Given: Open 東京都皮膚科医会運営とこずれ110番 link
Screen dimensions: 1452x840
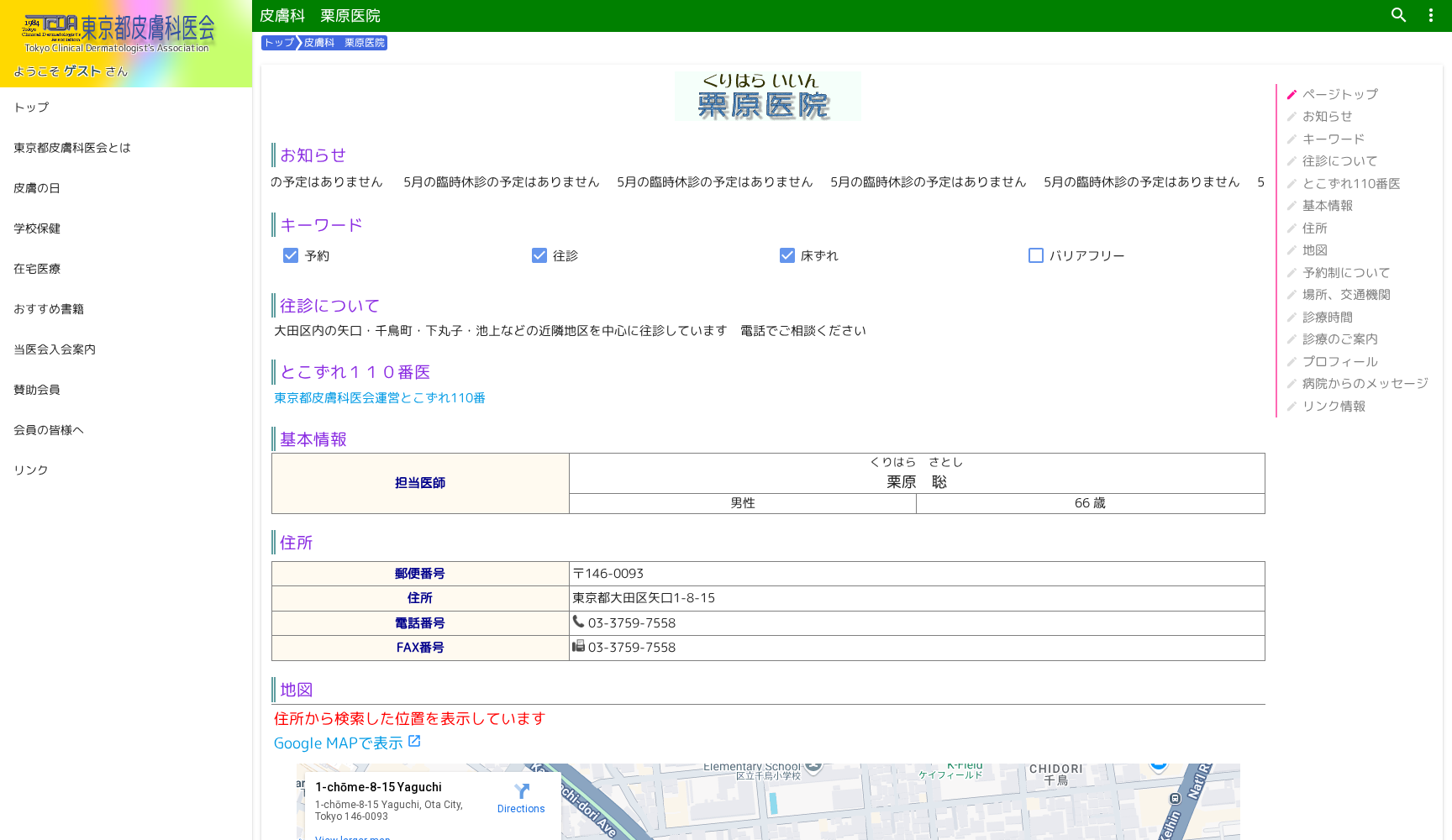Looking at the screenshot, I should (x=380, y=398).
